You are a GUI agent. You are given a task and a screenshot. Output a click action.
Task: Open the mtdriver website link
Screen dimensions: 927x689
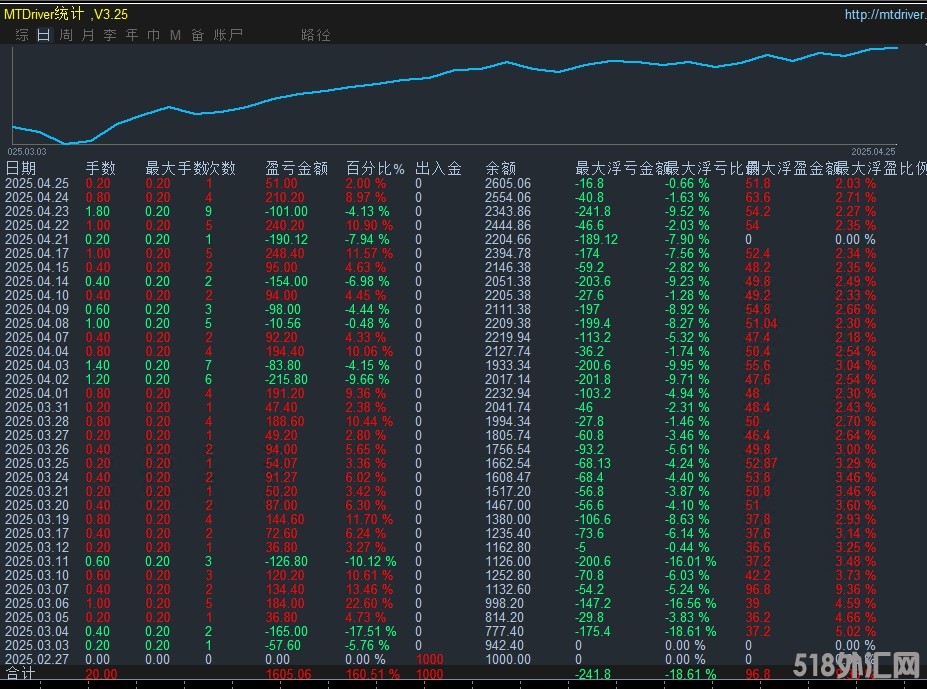coord(883,15)
